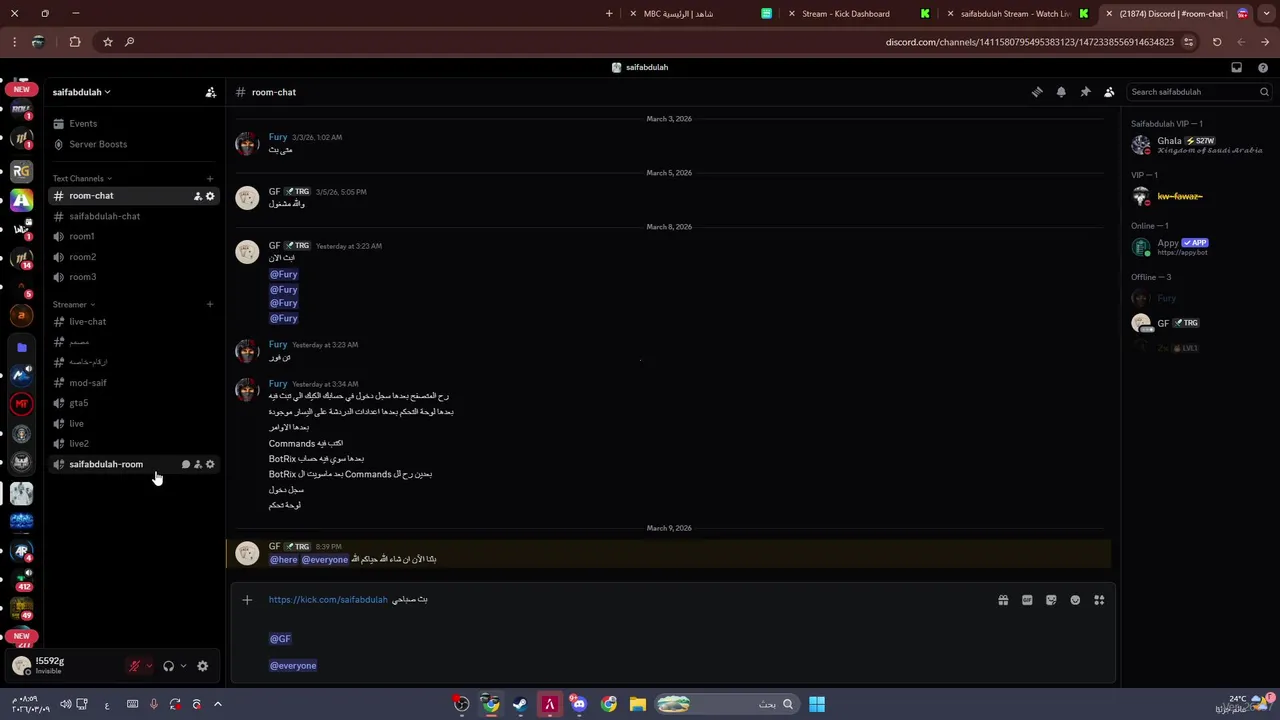
Task: Collapse the Text Channels category
Action: tap(82, 178)
